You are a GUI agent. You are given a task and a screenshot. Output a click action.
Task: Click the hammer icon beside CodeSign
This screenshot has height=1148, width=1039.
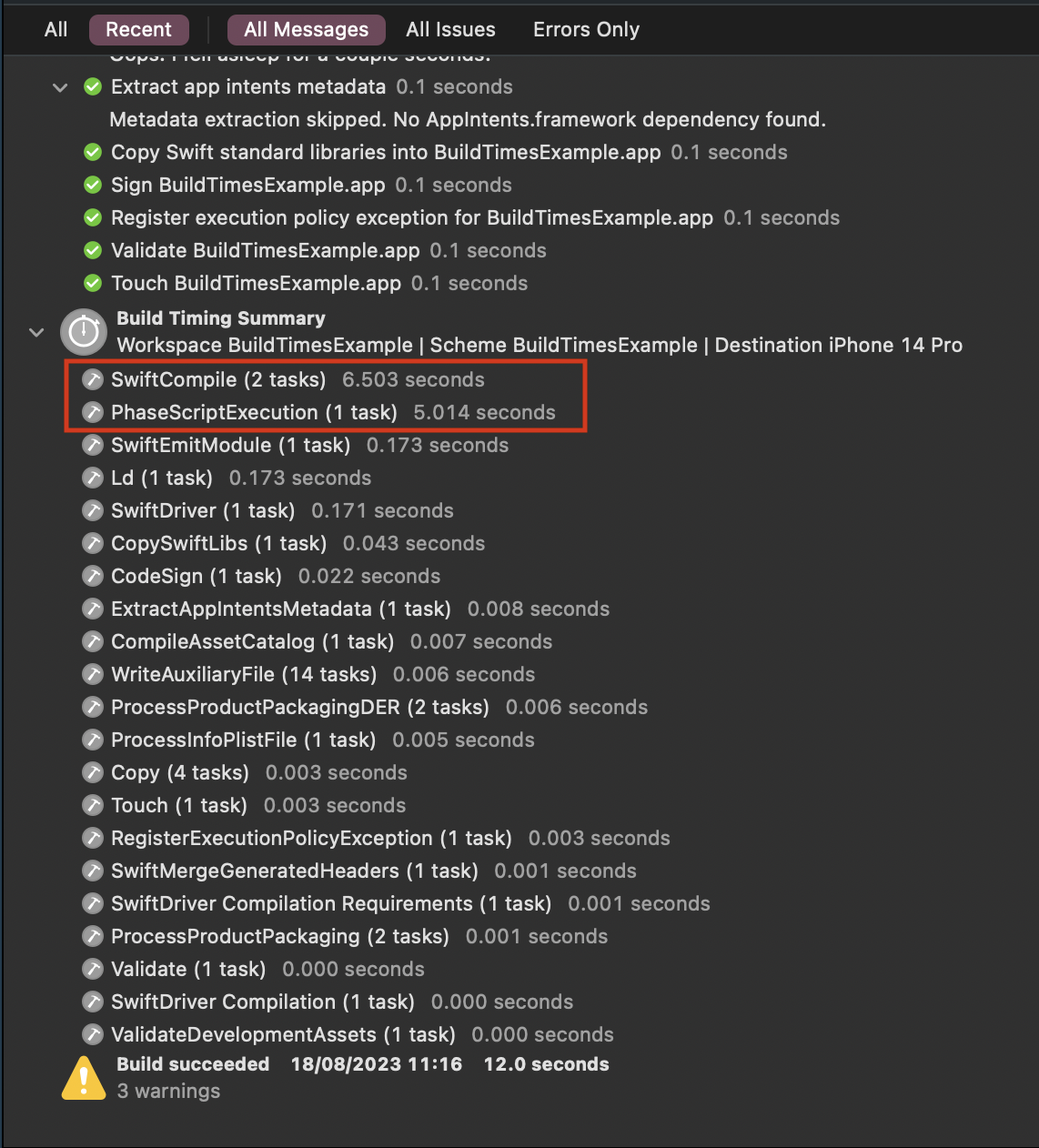pyautogui.click(x=93, y=577)
